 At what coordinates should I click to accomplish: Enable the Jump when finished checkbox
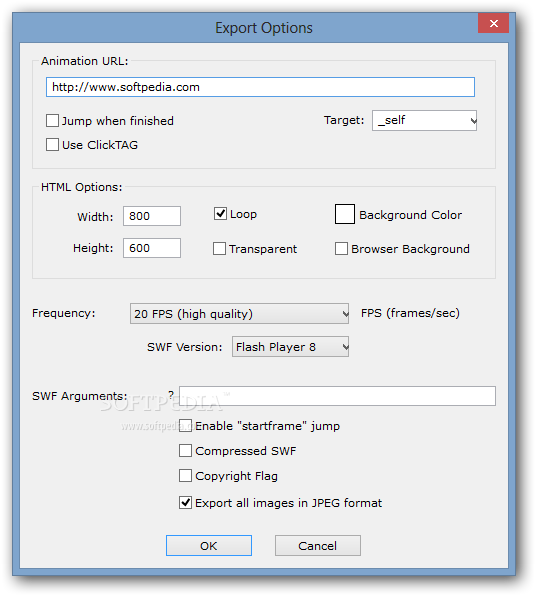pos(52,121)
